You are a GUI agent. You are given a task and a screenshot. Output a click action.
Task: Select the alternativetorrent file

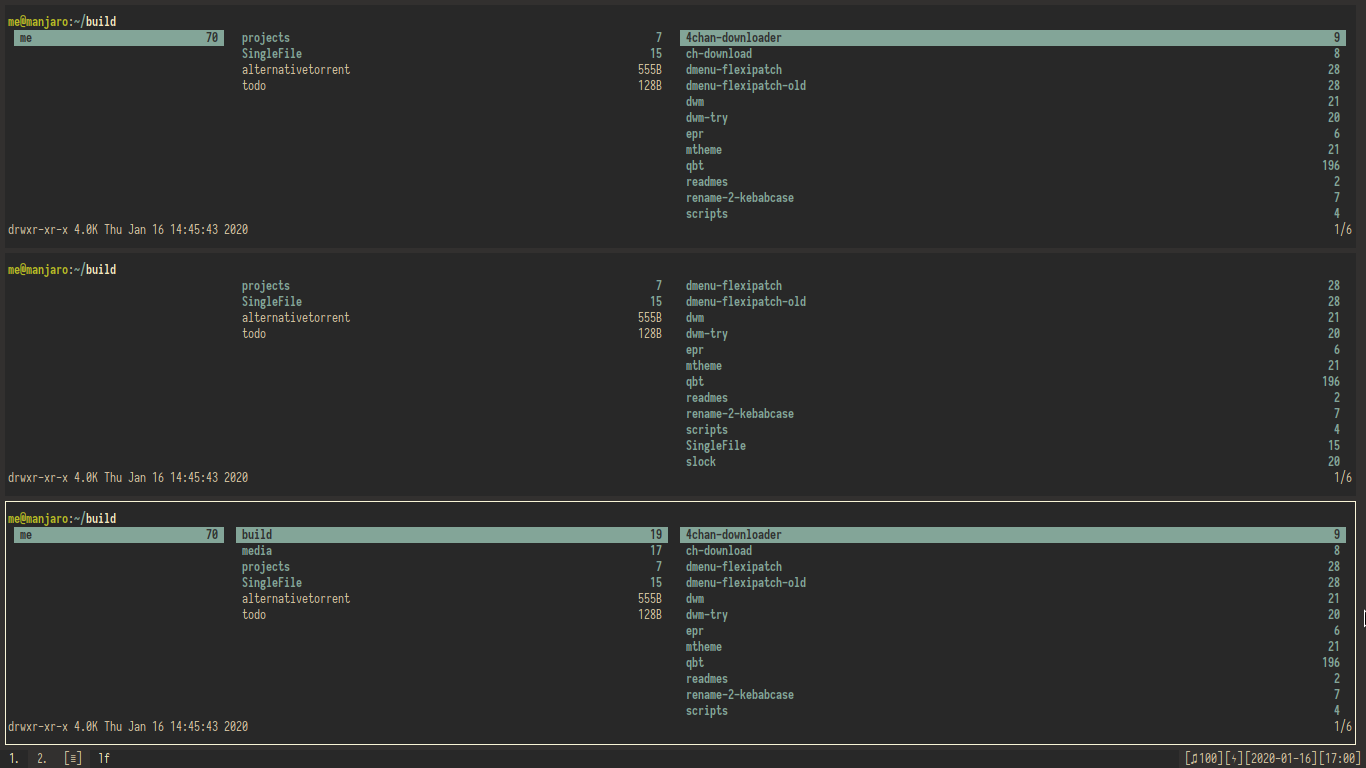point(295,69)
